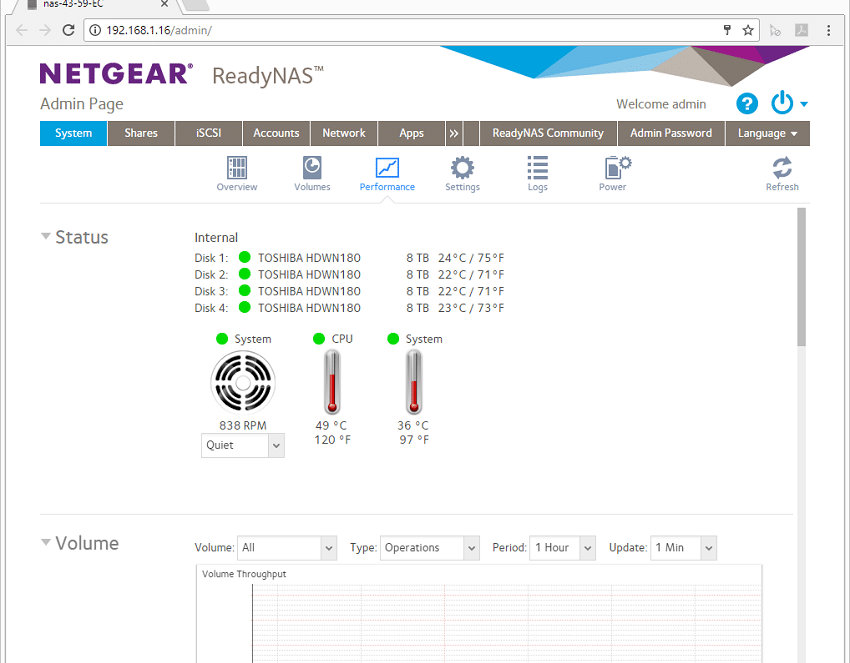This screenshot has height=663, width=850.
Task: Click the Disk 1 green status indicator
Action: pos(244,257)
